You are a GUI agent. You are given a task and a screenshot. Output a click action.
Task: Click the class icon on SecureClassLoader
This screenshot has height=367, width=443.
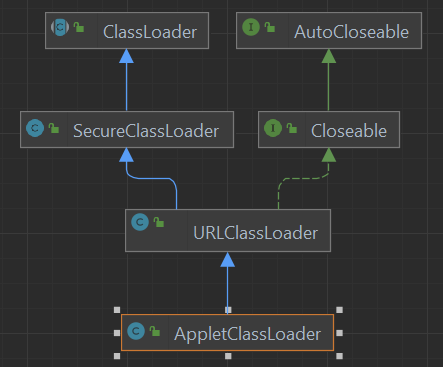[35, 128]
